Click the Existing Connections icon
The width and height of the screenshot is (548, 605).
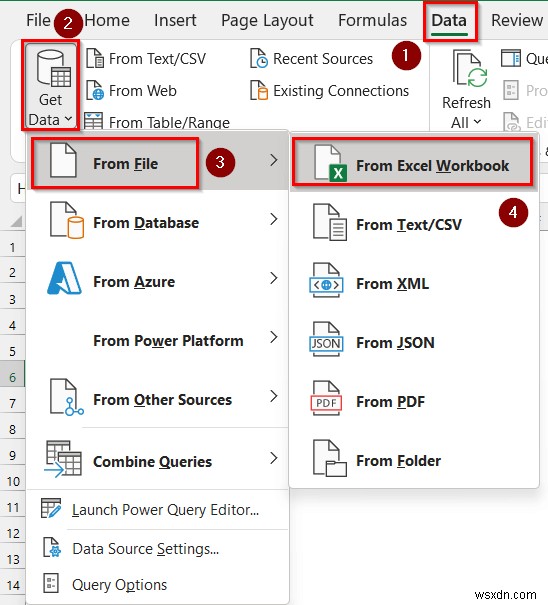259,90
